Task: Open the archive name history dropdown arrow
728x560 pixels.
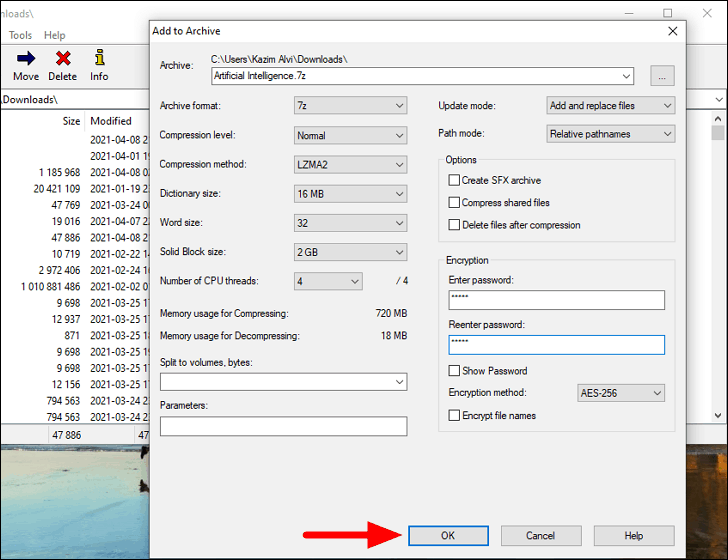Action: [626, 76]
